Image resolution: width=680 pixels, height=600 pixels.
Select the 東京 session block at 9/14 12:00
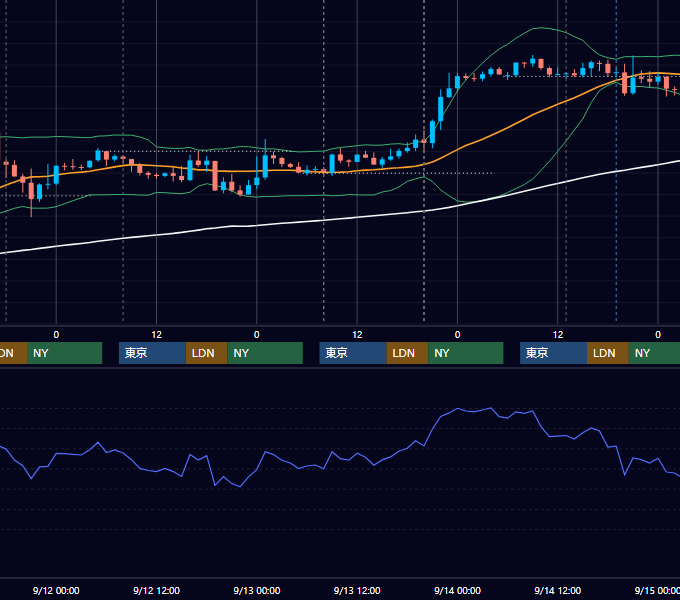point(554,353)
